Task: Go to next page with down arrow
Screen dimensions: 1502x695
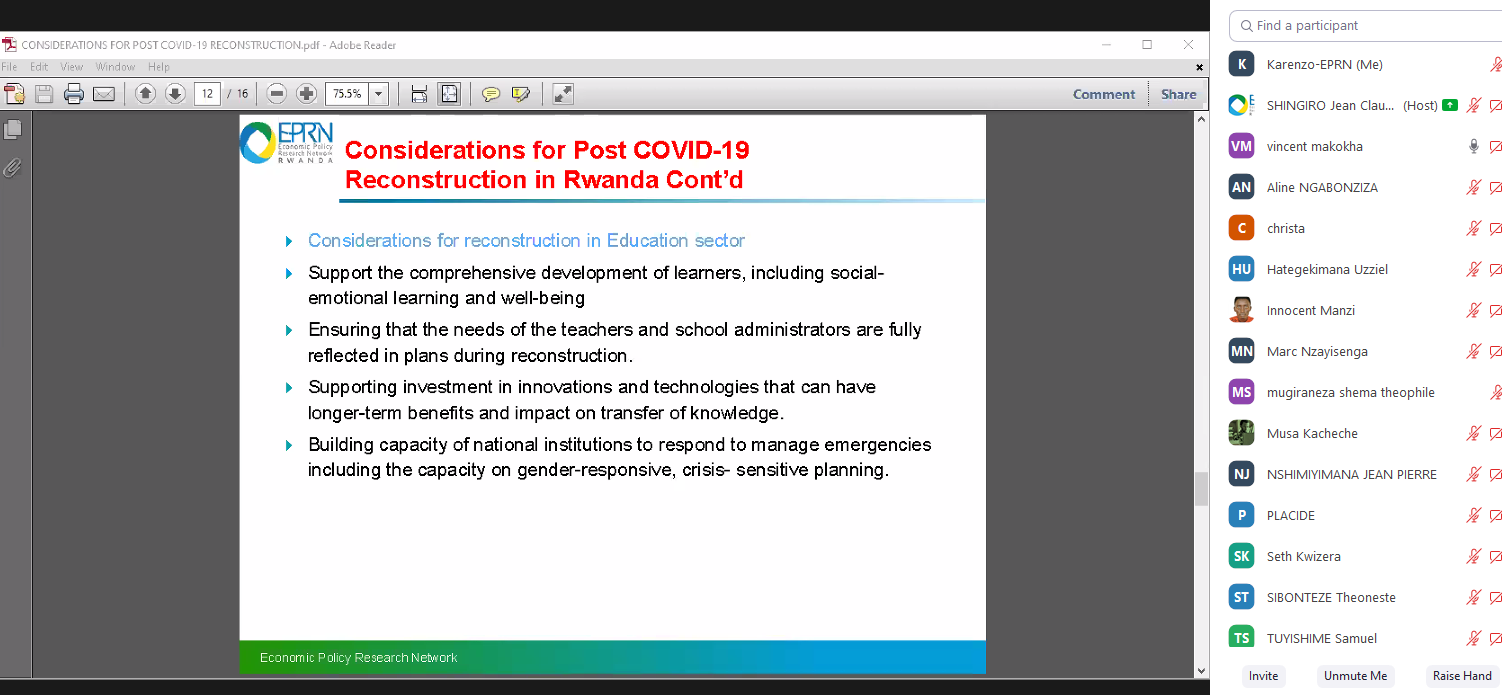Action: click(175, 94)
